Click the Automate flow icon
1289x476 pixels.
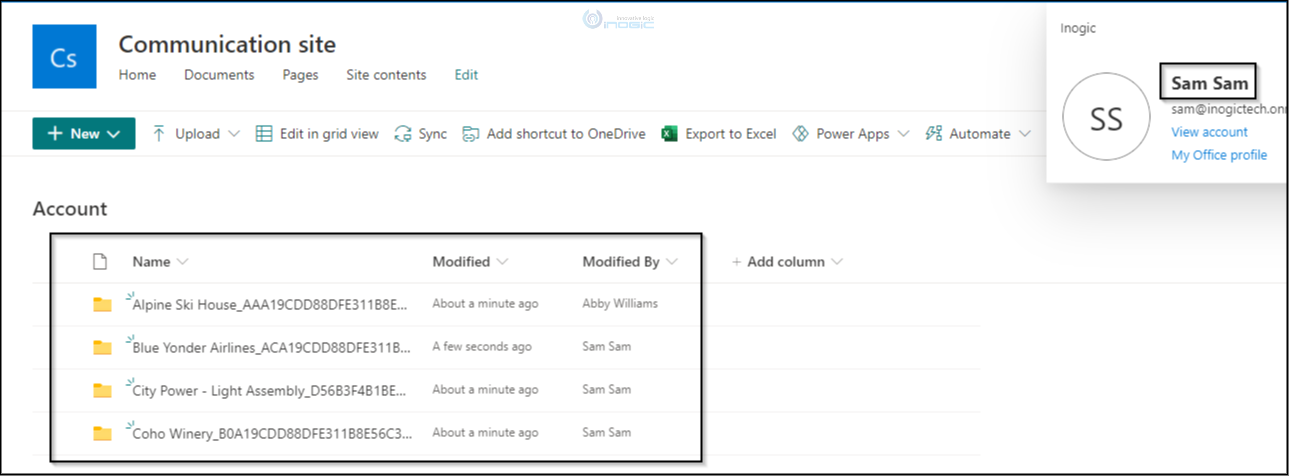click(x=934, y=133)
